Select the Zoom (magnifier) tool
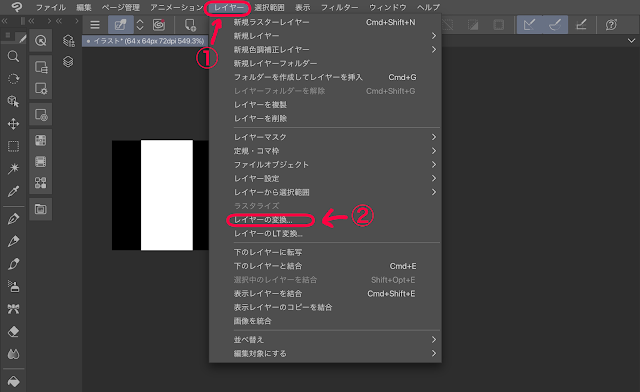Screen dimensions: 640x392 tap(13, 56)
